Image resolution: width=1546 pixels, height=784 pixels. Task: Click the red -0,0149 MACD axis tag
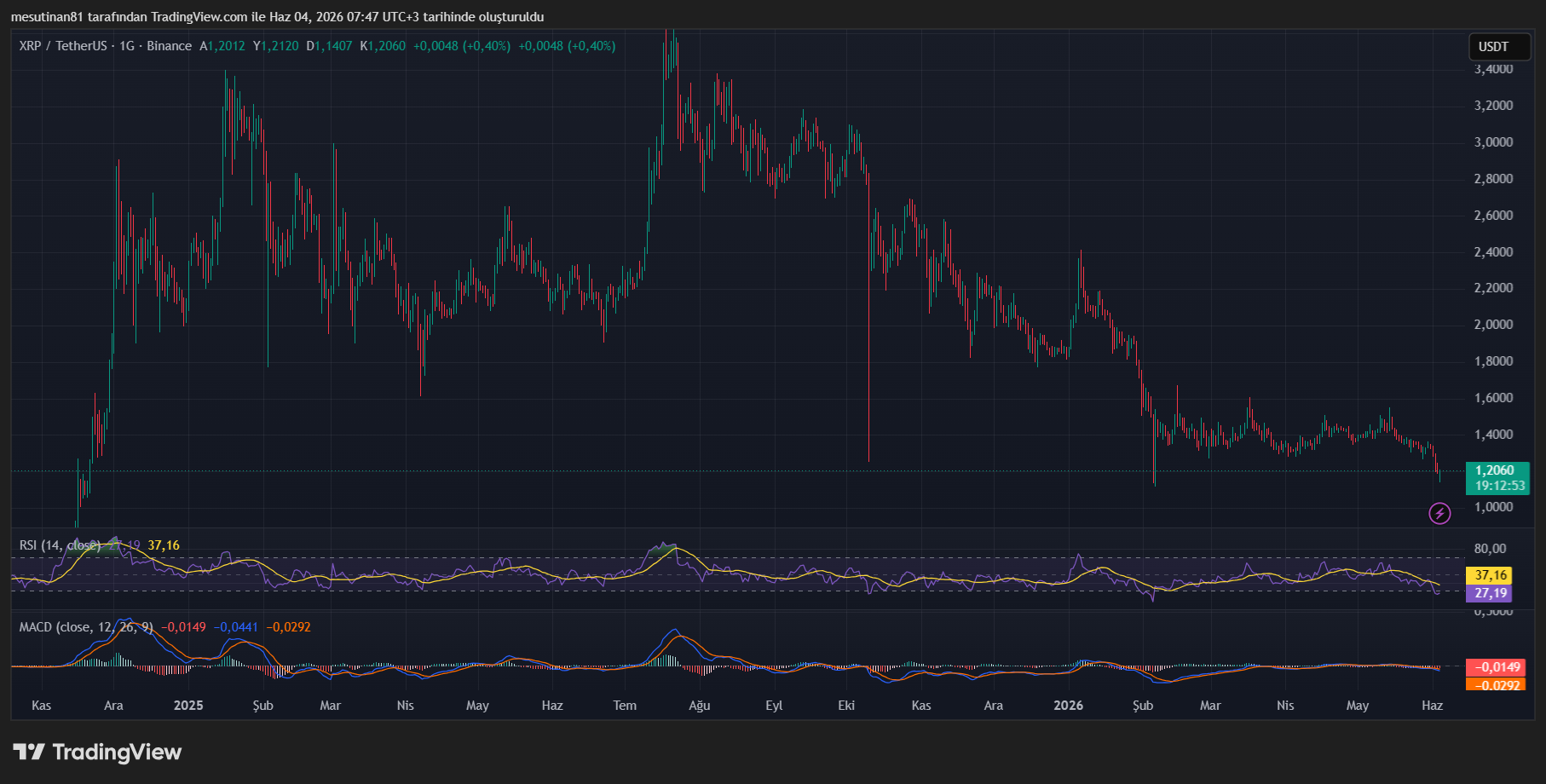pos(1496,667)
